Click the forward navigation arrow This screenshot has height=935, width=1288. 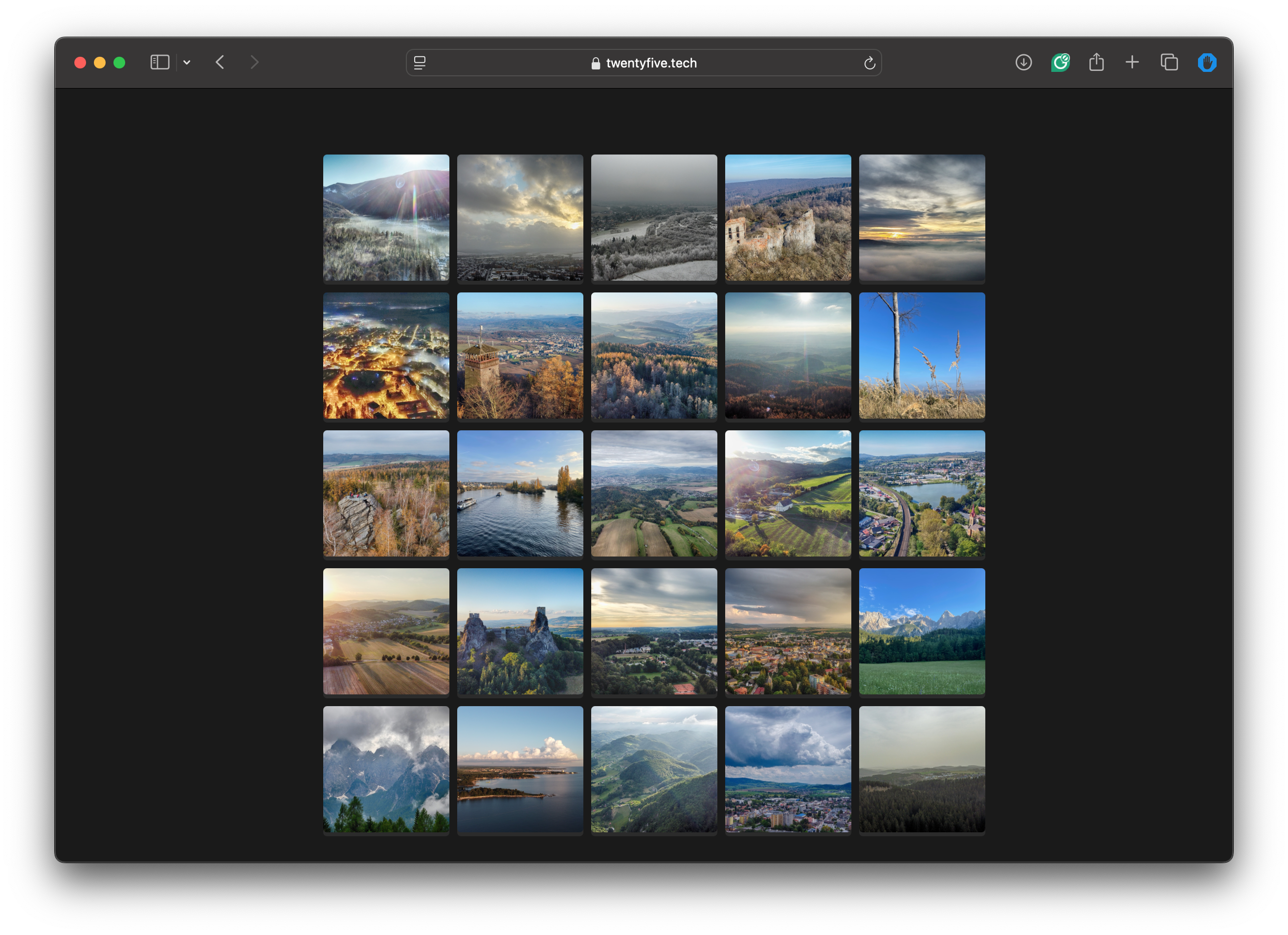pos(254,63)
